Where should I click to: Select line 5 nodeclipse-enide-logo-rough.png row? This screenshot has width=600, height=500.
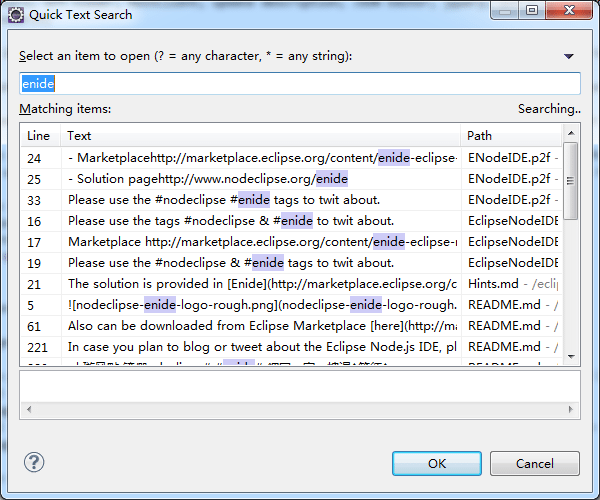click(292, 305)
